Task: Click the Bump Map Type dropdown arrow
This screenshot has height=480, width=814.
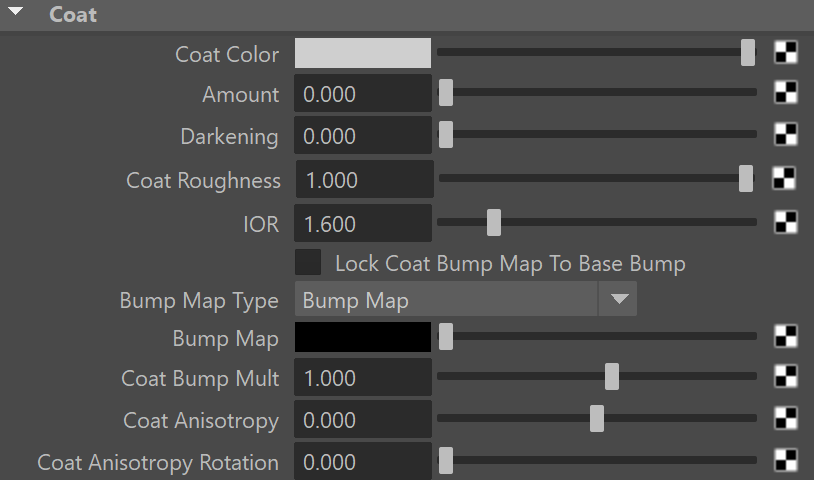Action: [x=619, y=299]
